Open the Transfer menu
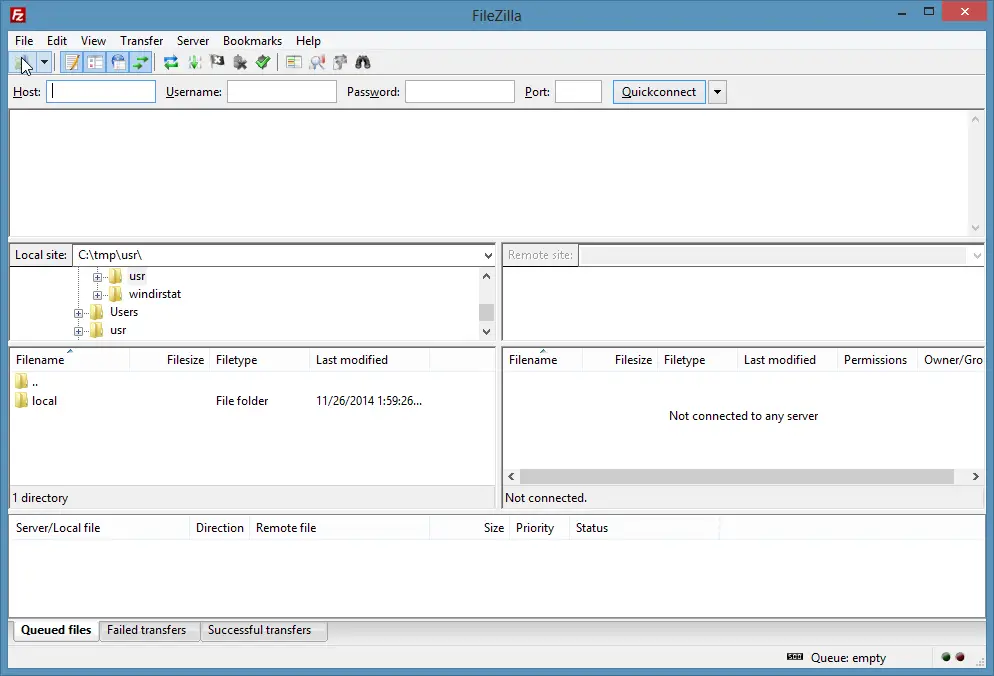994x676 pixels. point(141,41)
